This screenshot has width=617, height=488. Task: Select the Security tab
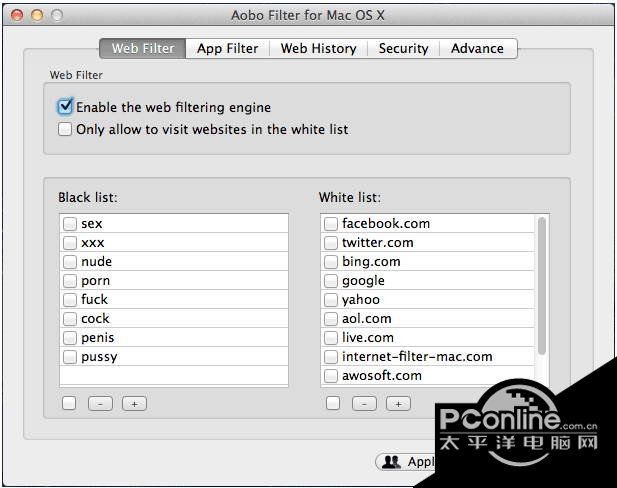click(403, 48)
